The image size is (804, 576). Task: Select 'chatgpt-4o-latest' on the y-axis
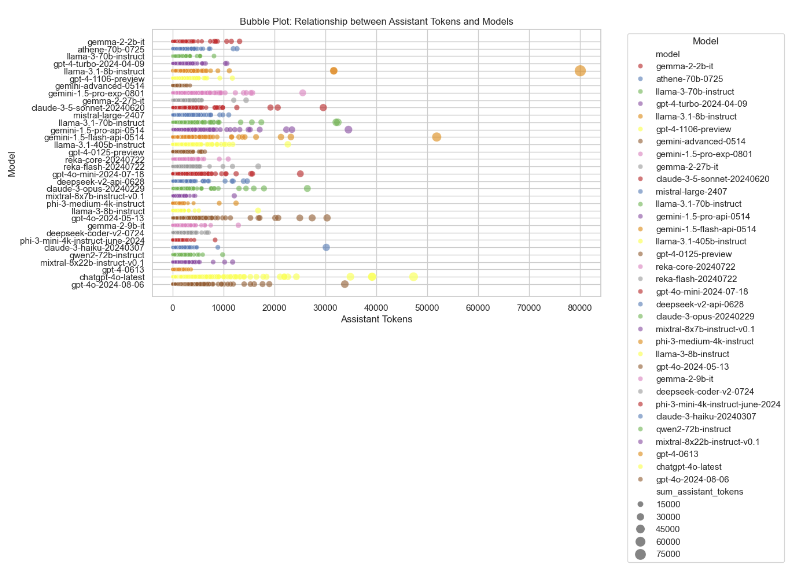tap(112, 277)
